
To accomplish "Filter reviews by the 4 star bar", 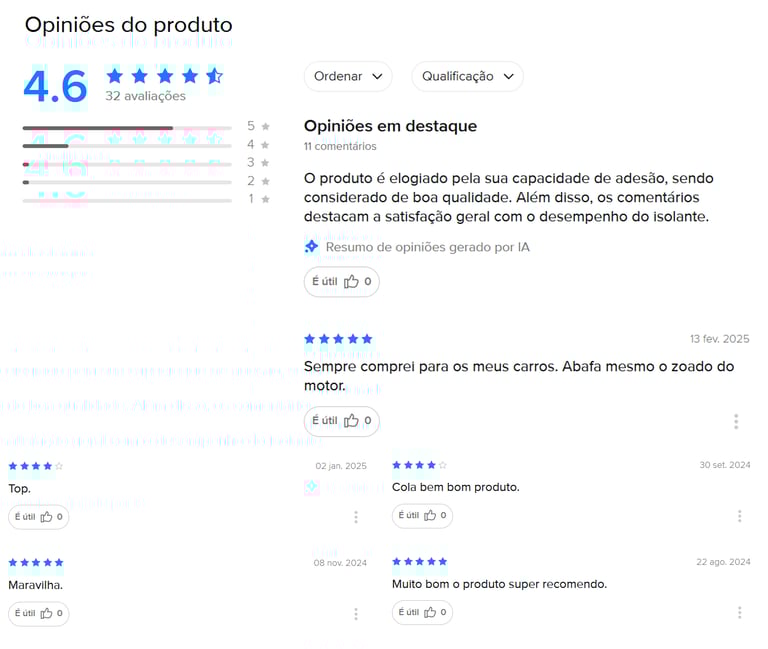I will (x=126, y=146).
